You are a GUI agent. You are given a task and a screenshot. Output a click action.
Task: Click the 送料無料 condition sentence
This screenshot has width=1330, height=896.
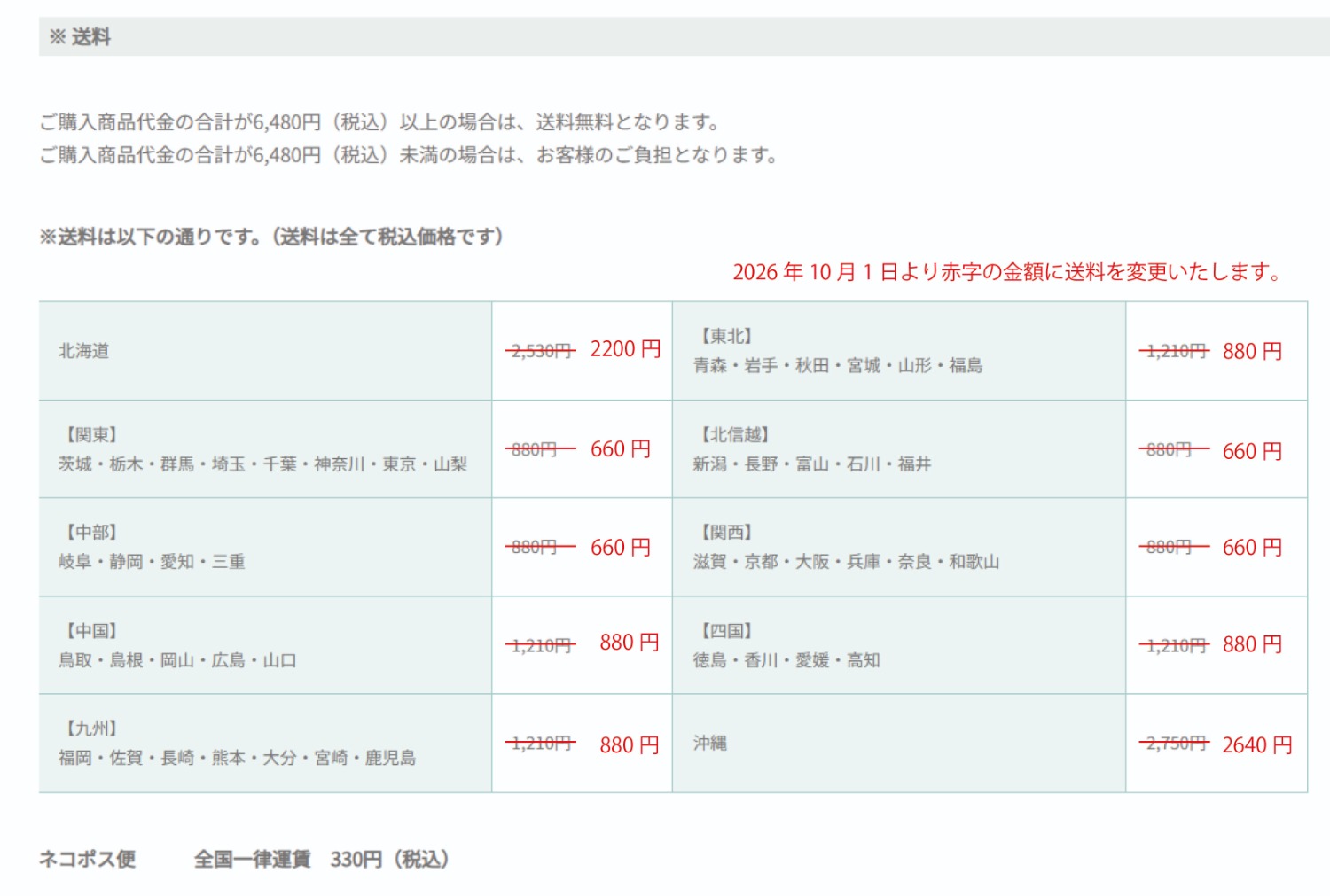coord(379,121)
